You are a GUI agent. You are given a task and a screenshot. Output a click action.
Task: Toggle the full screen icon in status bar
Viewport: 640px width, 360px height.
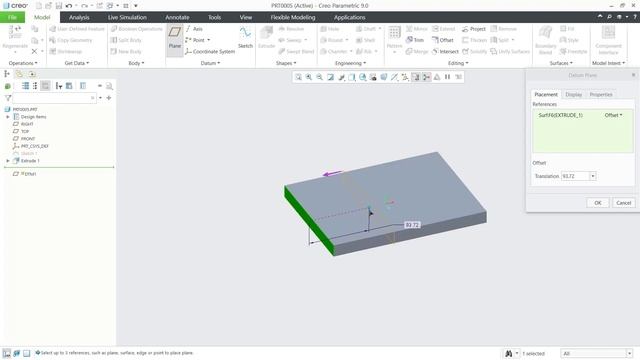coord(27,353)
